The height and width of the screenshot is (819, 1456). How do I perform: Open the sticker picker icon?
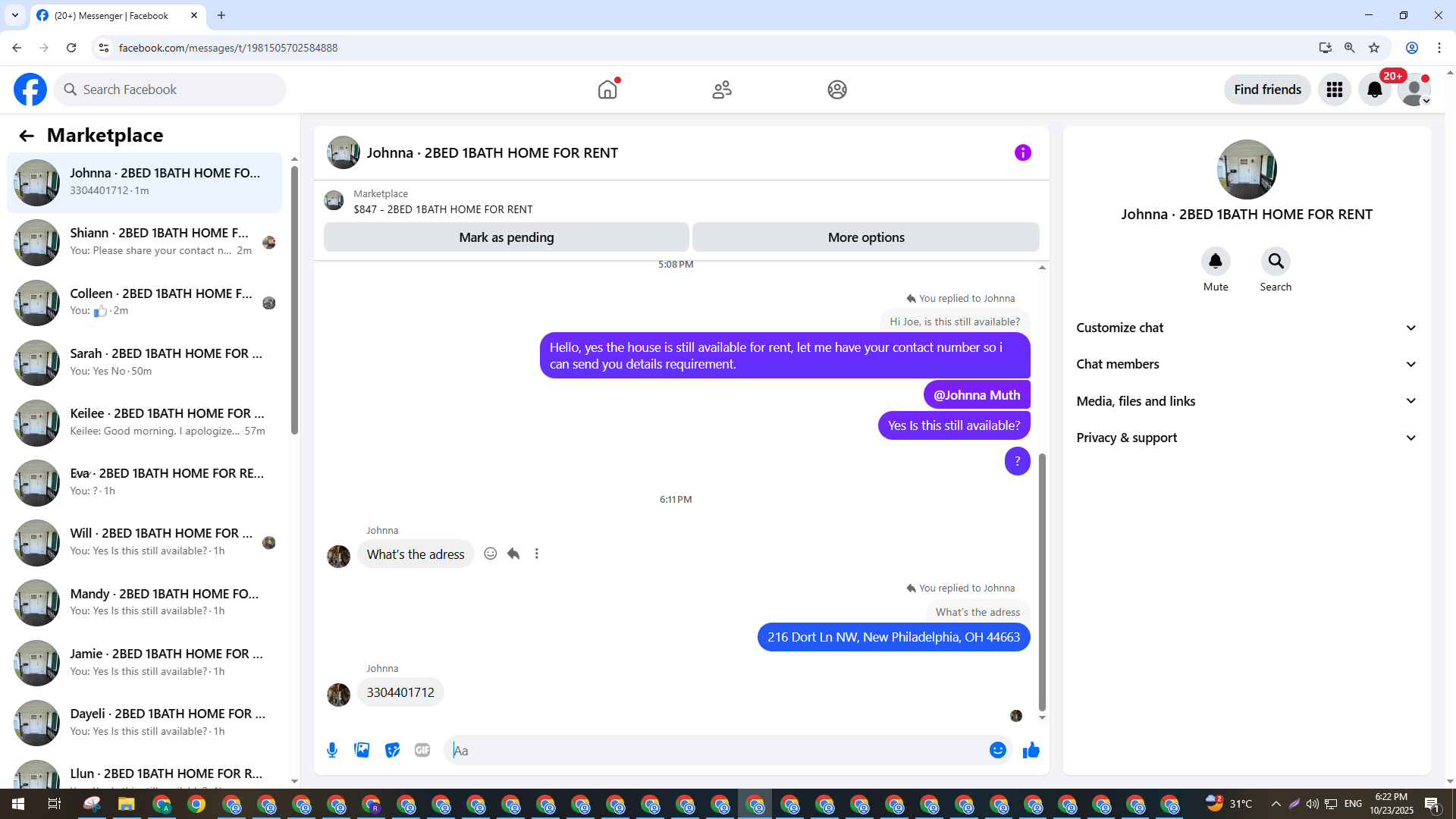click(392, 751)
